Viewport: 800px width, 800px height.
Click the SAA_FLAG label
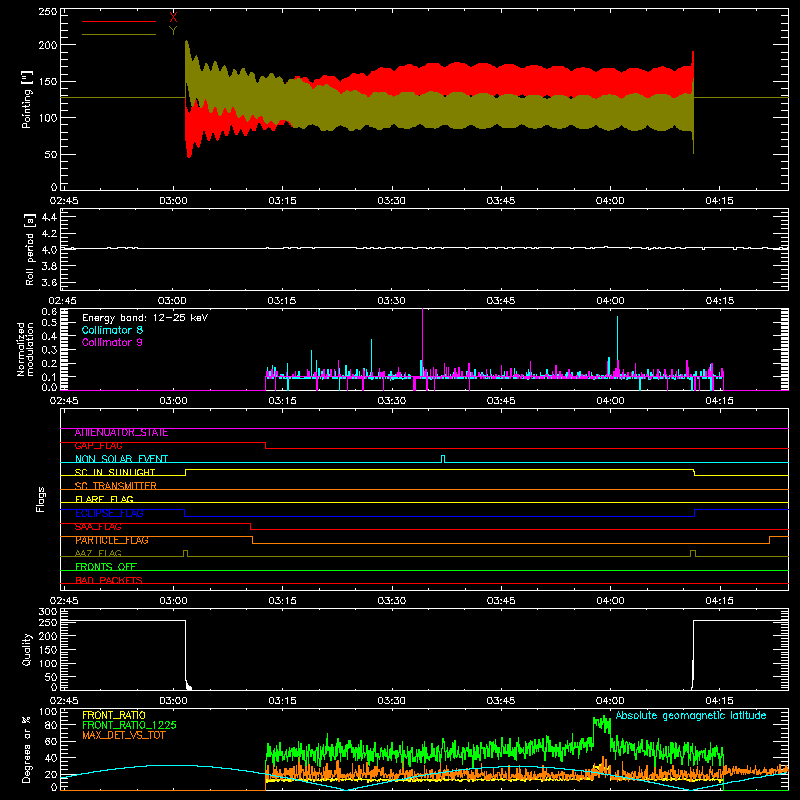98,527
